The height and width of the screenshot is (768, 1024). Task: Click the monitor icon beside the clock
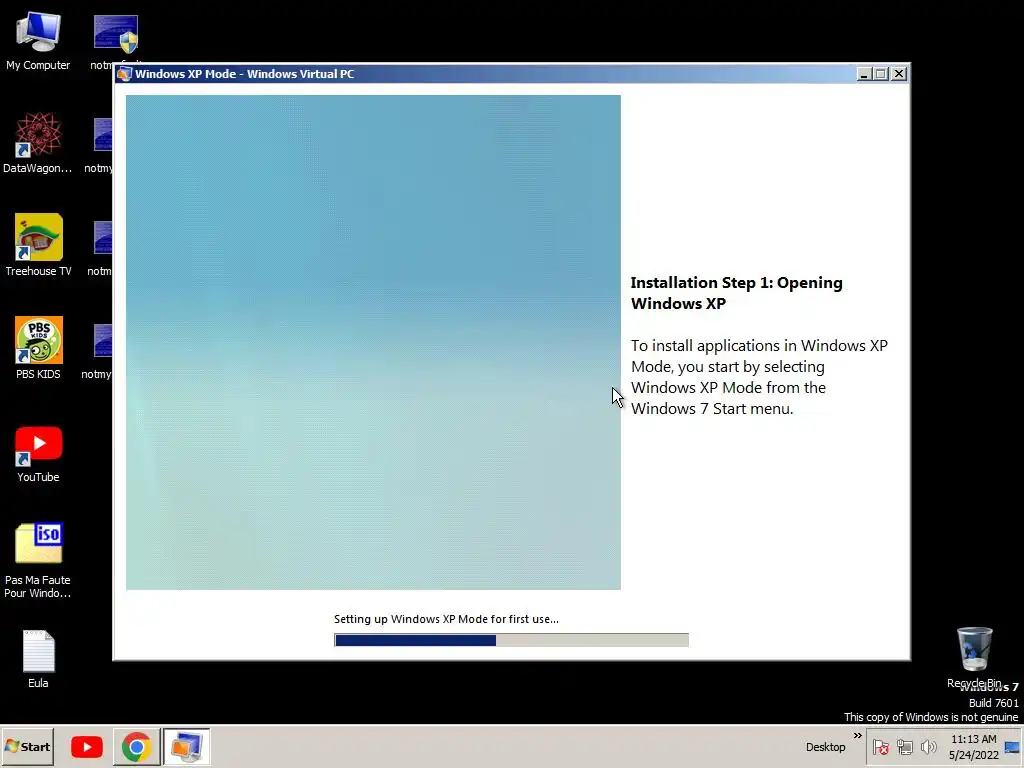(x=1012, y=748)
